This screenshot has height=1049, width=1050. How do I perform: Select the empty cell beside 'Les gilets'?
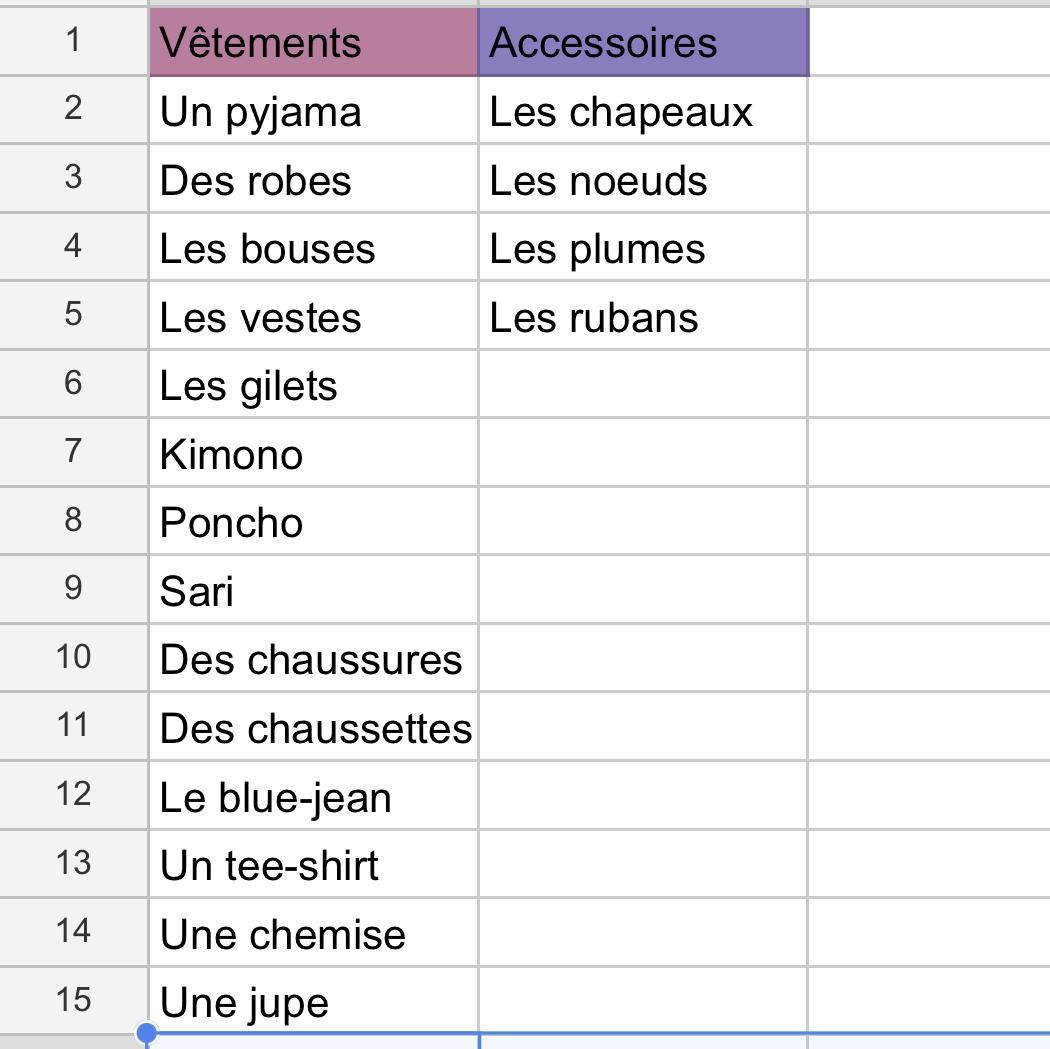[644, 384]
